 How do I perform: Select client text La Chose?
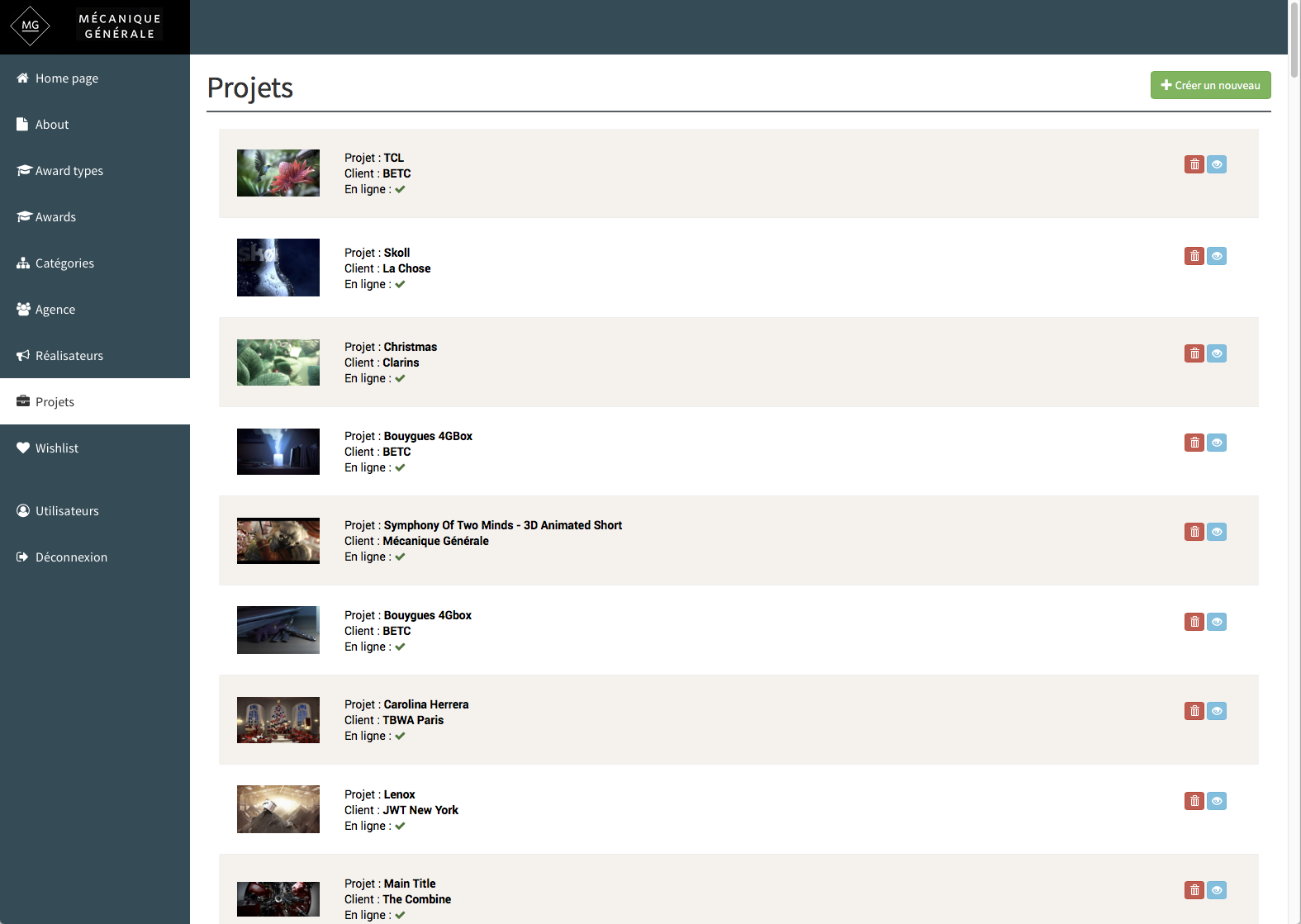[x=406, y=268]
